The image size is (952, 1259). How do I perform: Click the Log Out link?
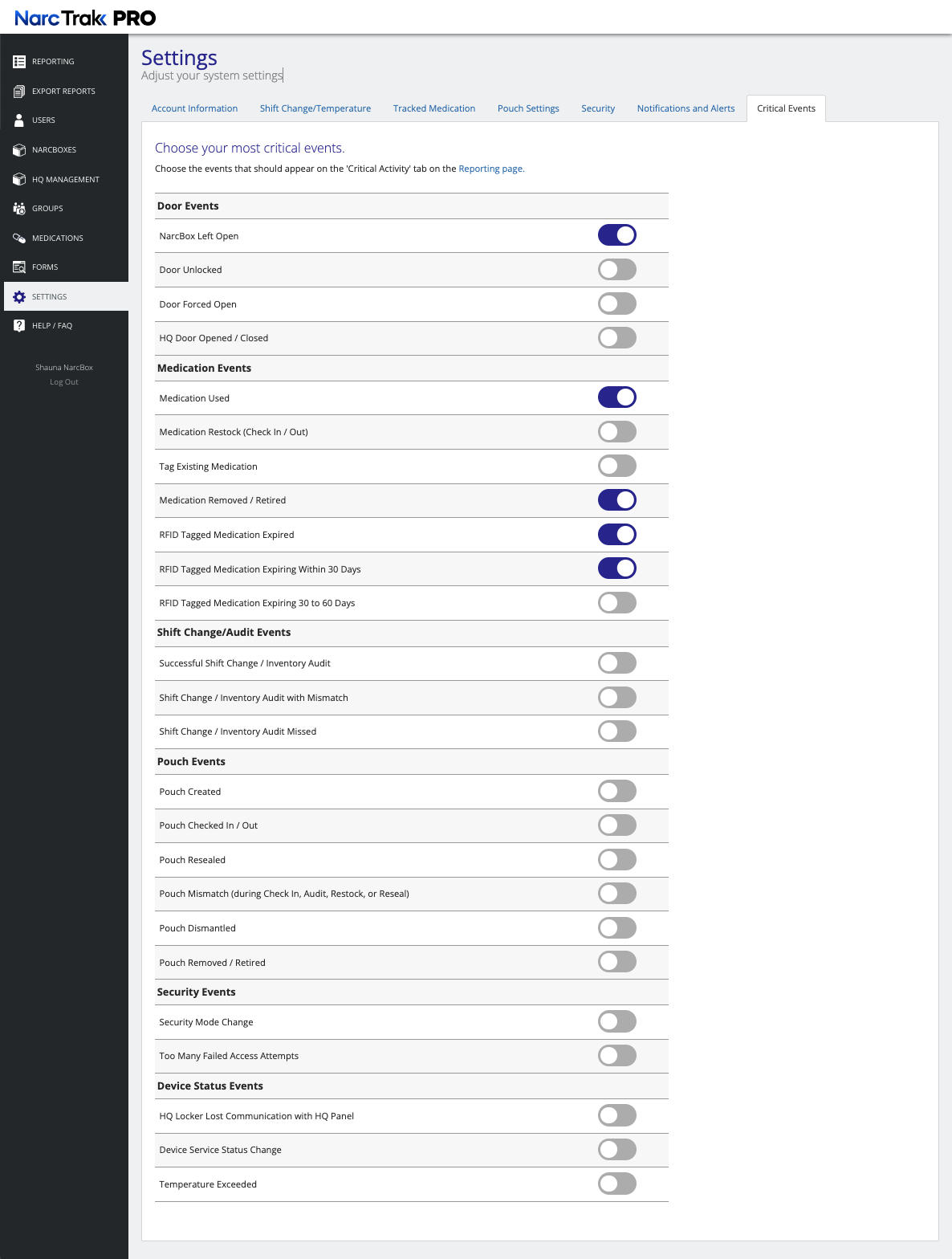coord(64,382)
